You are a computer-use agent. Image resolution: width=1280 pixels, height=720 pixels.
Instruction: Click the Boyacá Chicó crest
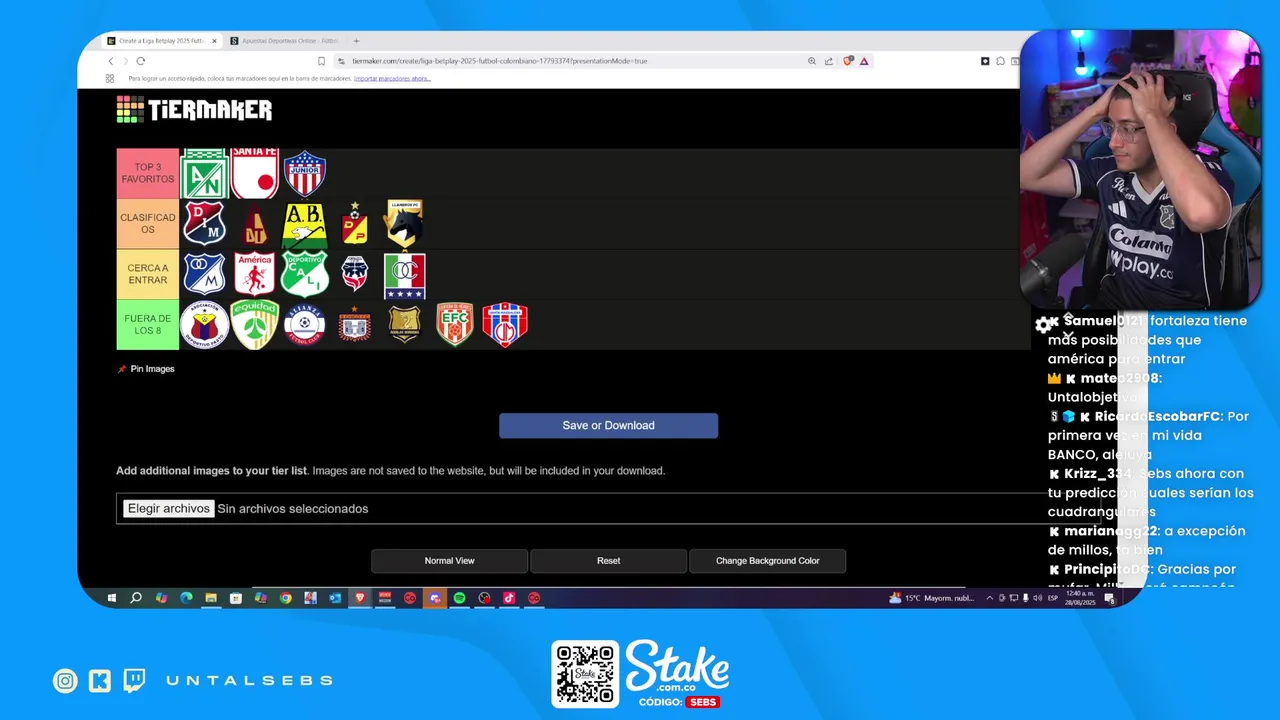click(x=354, y=324)
